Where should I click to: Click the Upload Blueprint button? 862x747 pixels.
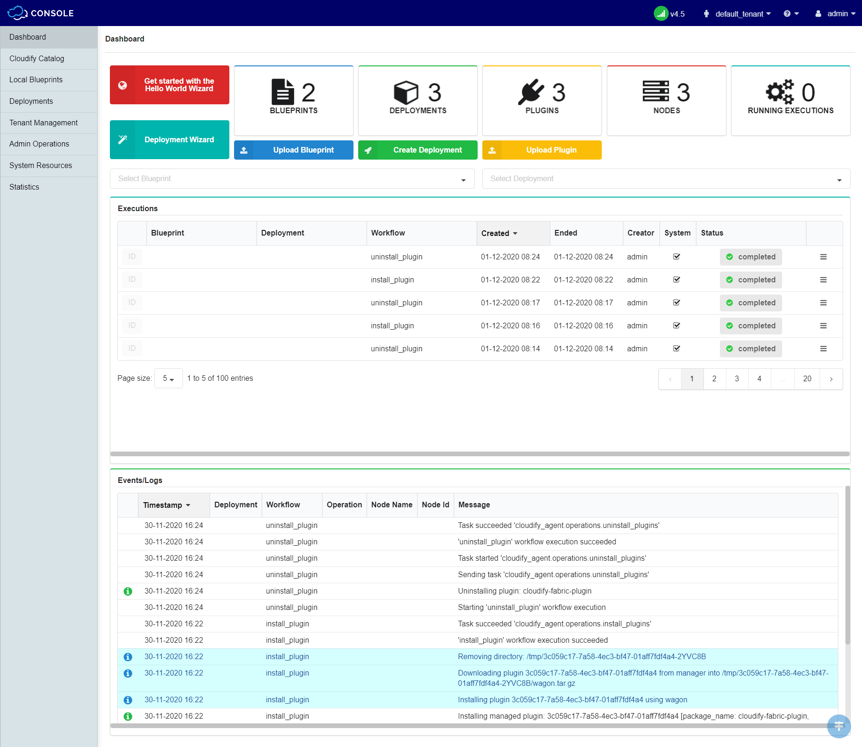coord(293,150)
